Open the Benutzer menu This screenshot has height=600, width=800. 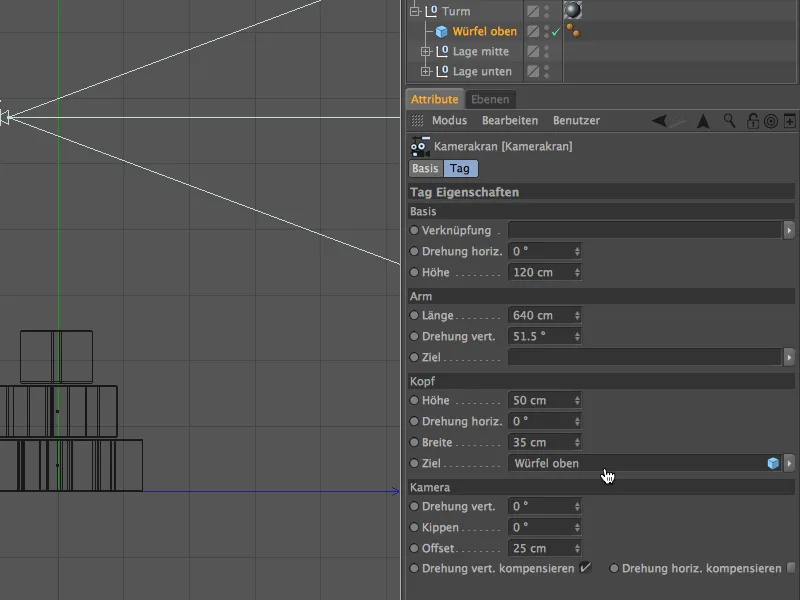coord(576,120)
